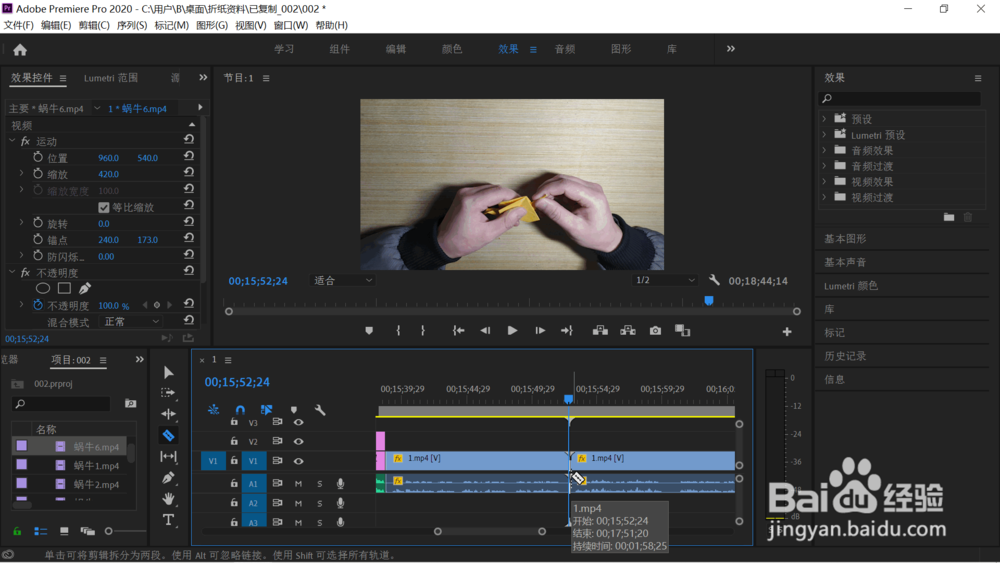Select the Slip tool
1000x563 pixels.
coord(168,457)
